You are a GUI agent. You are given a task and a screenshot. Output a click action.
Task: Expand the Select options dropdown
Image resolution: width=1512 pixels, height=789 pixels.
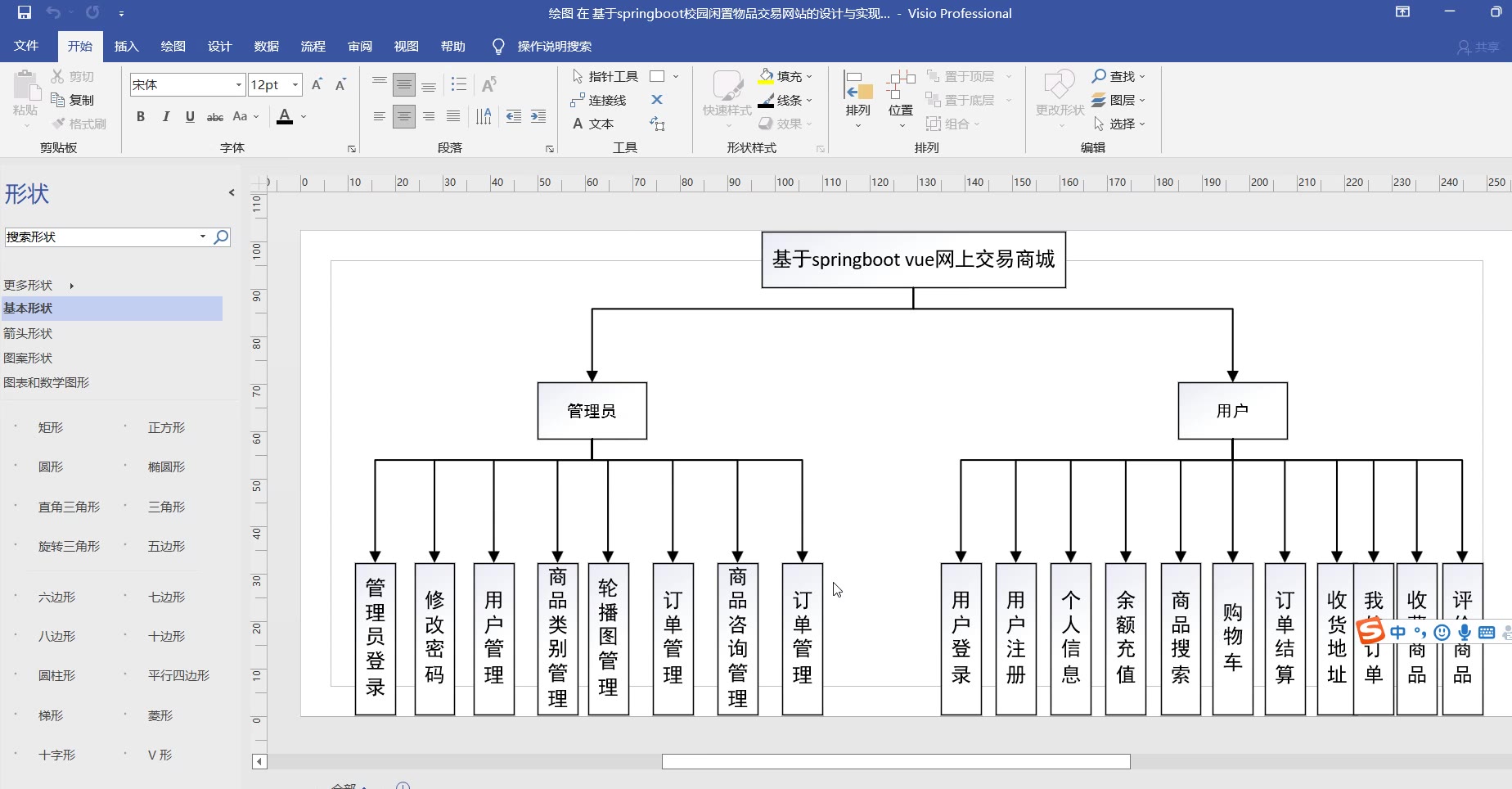click(1142, 124)
